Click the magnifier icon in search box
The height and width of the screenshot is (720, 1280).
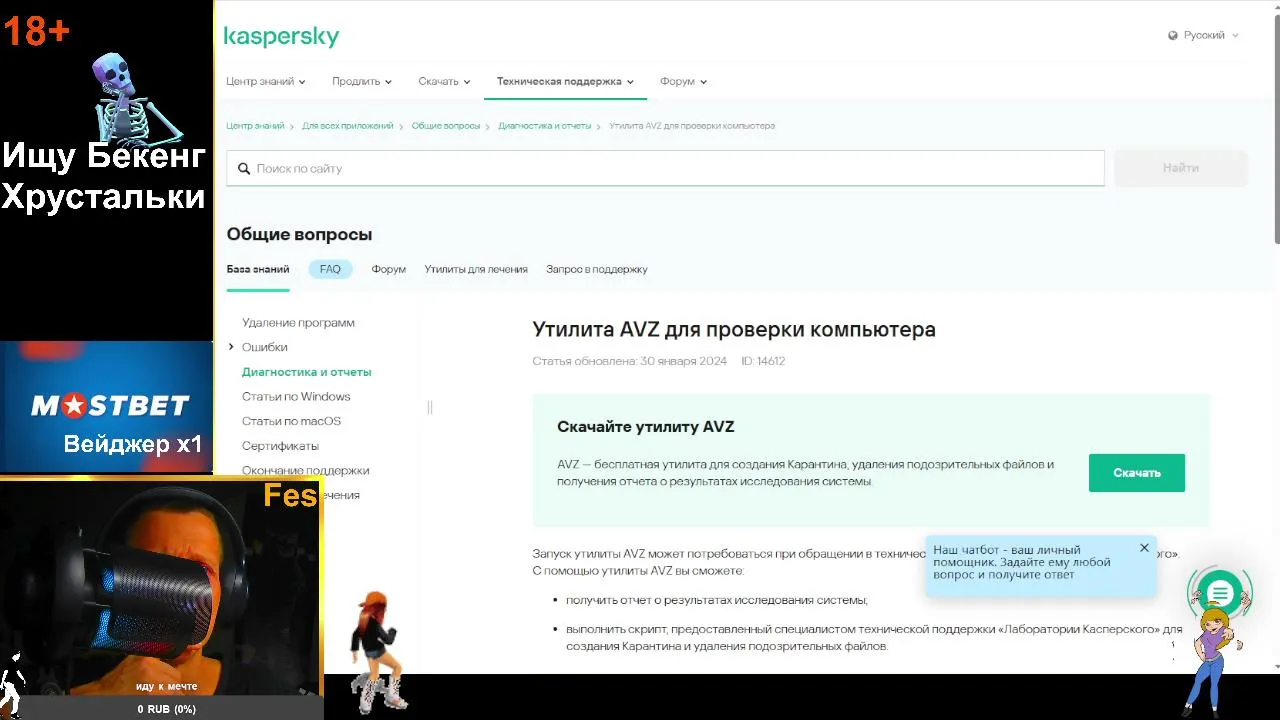[244, 169]
